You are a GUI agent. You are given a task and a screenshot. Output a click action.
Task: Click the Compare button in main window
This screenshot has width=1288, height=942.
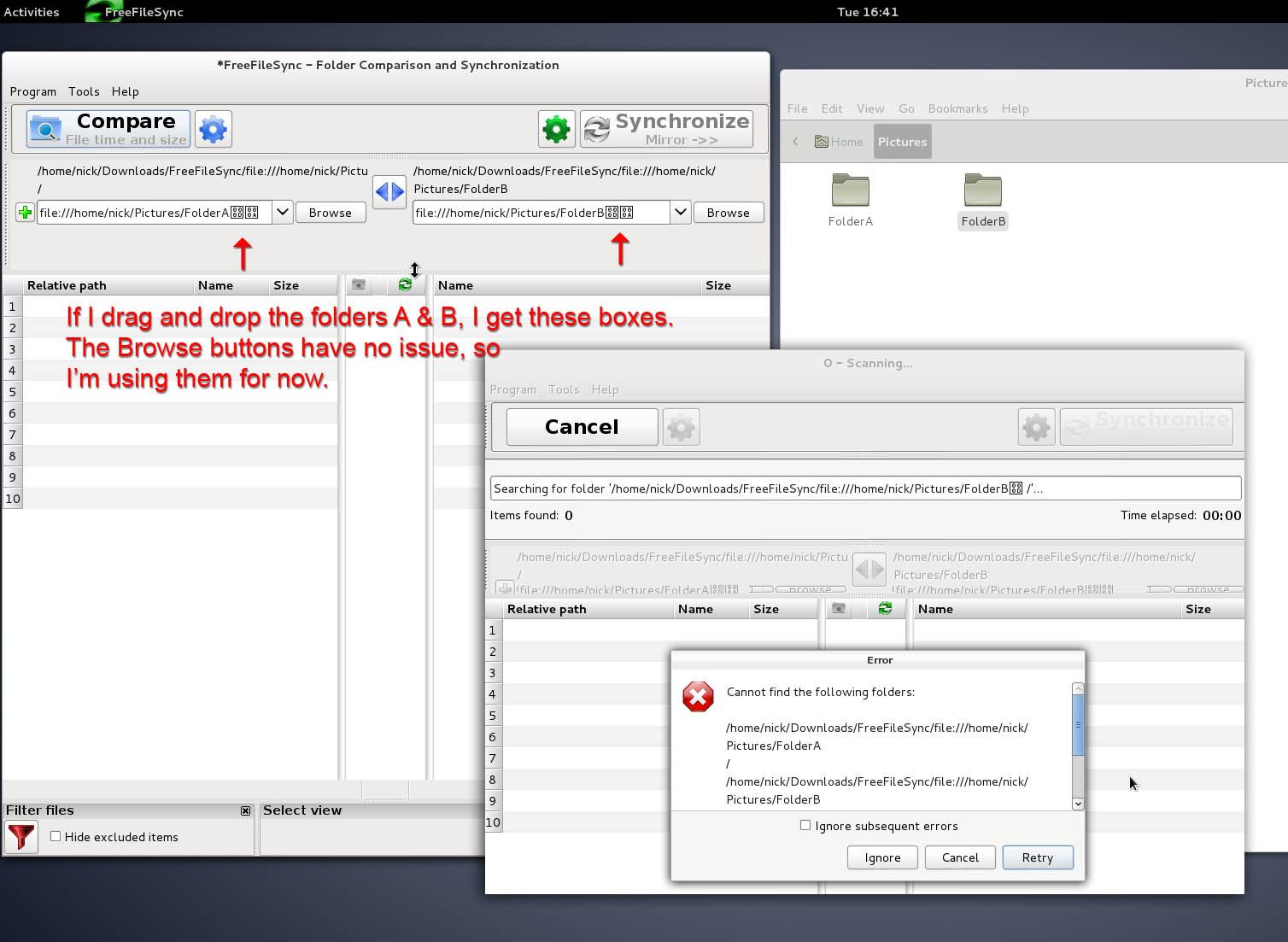click(x=108, y=129)
